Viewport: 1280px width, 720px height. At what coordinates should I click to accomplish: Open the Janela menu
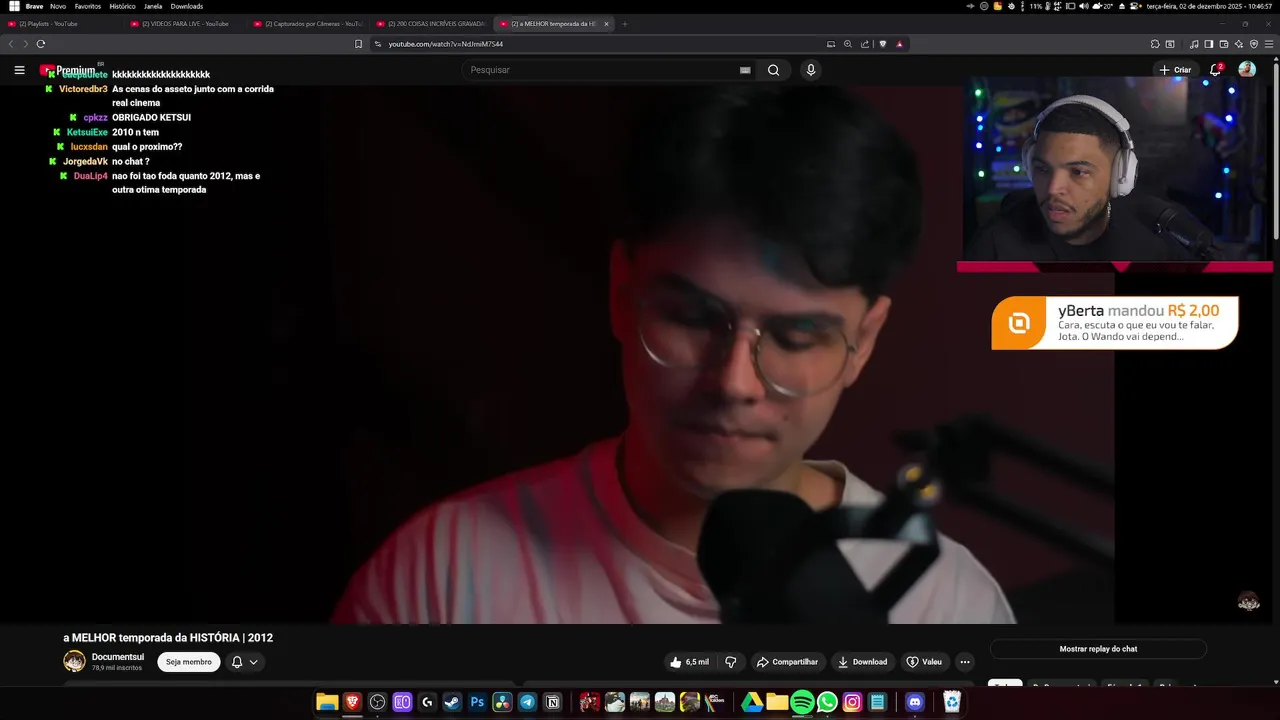point(153,6)
